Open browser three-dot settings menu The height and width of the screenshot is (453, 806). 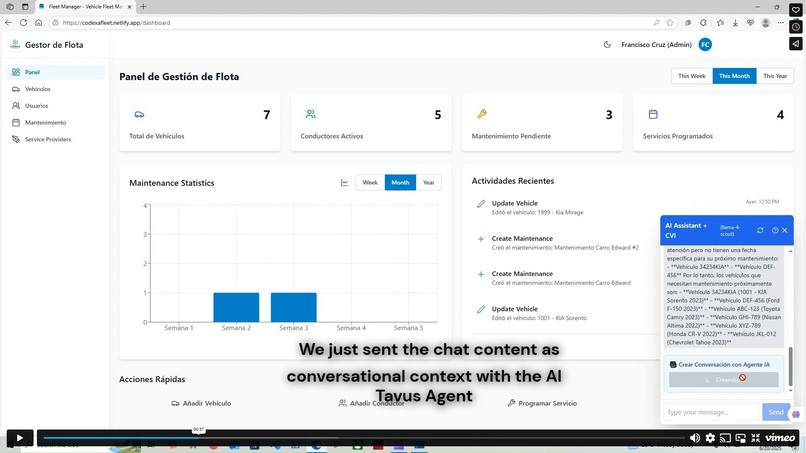(x=780, y=23)
